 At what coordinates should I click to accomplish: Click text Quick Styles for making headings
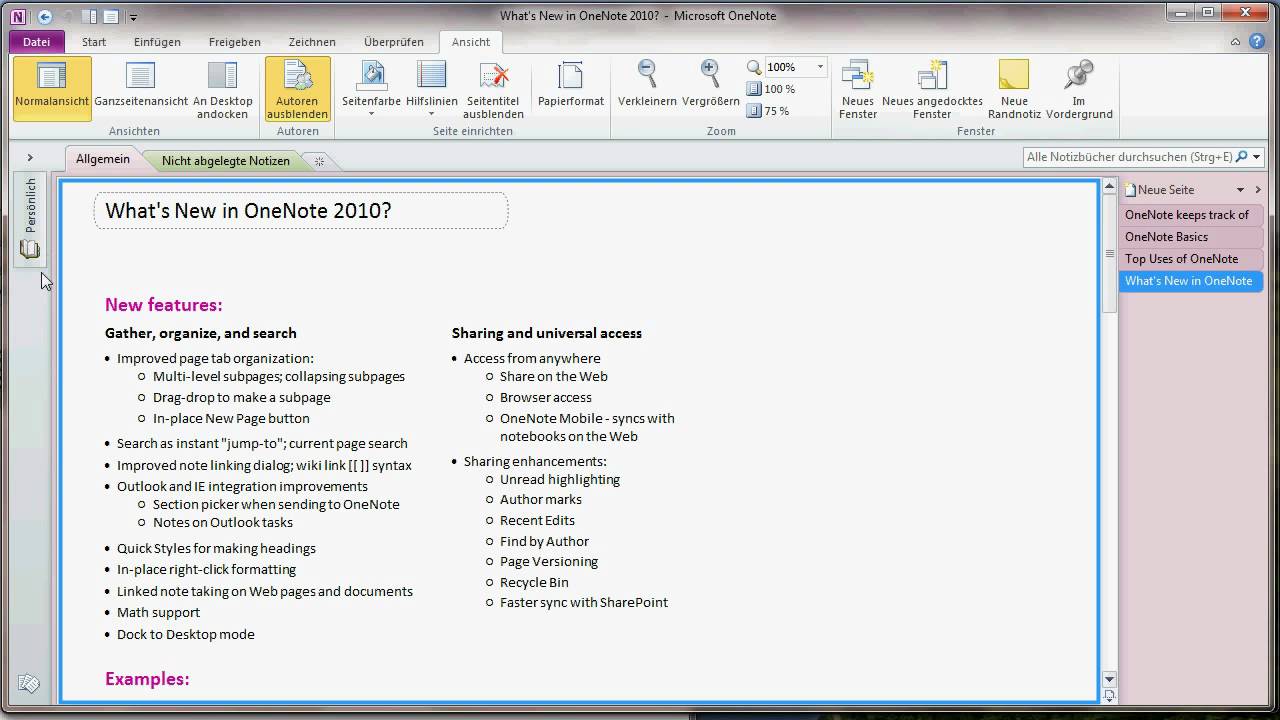coord(216,548)
